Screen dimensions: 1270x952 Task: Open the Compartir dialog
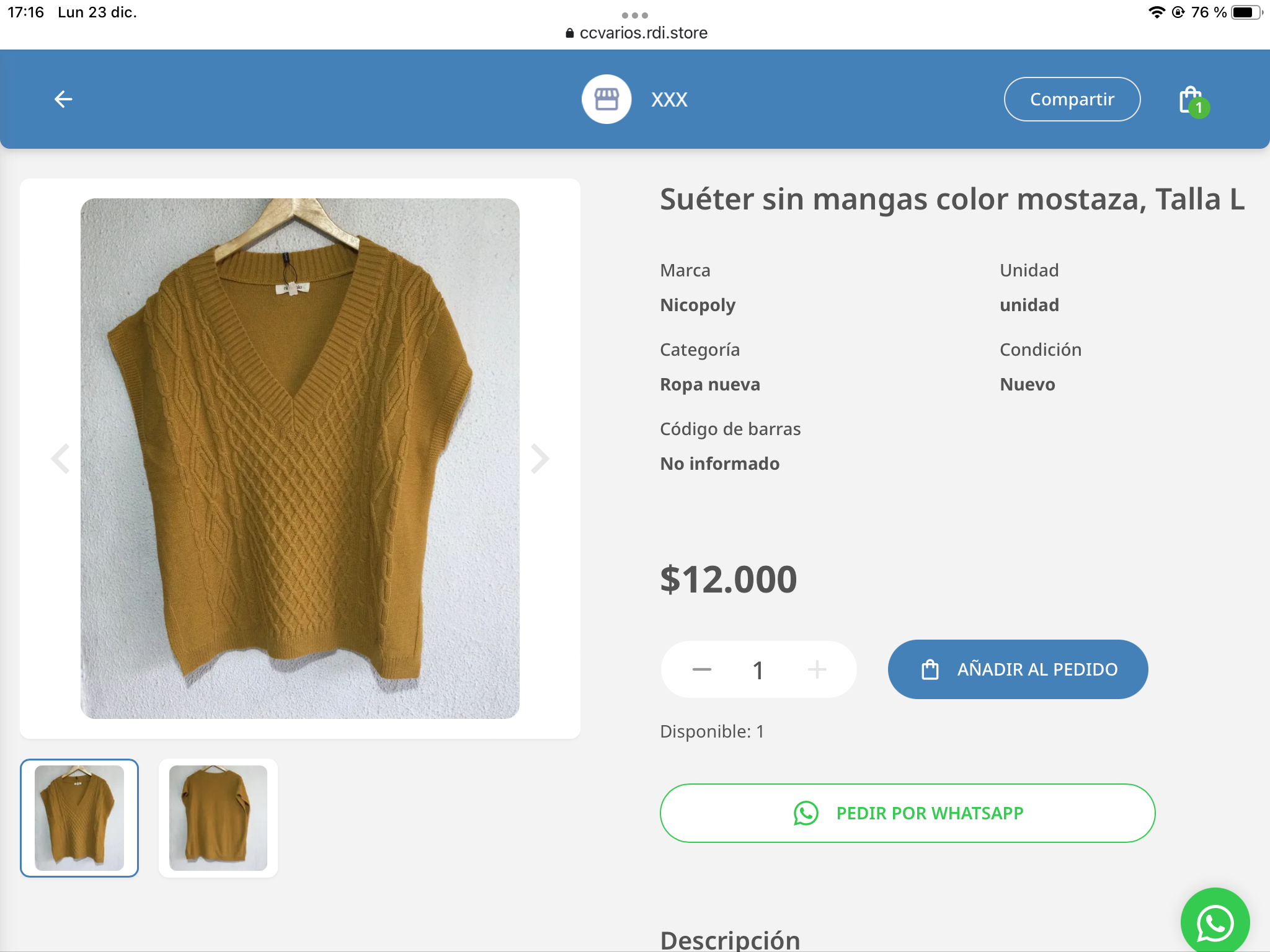(1072, 99)
